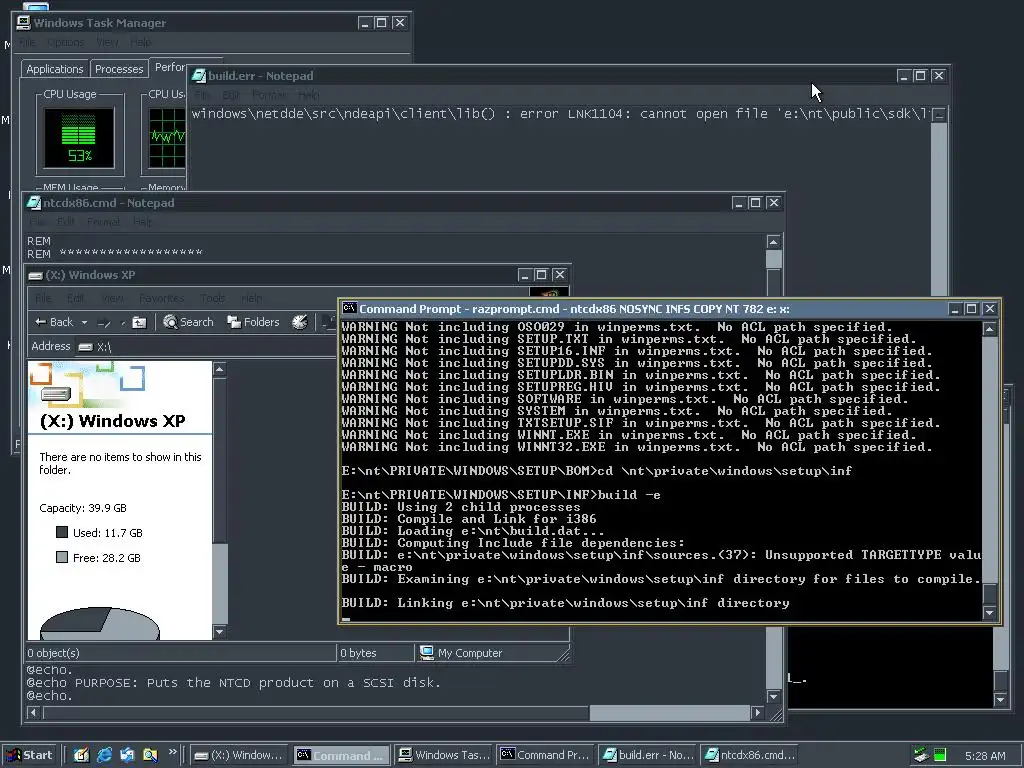The width and height of the screenshot is (1024, 768).
Task: Click the explorer window resize grip
Action: pos(564,654)
